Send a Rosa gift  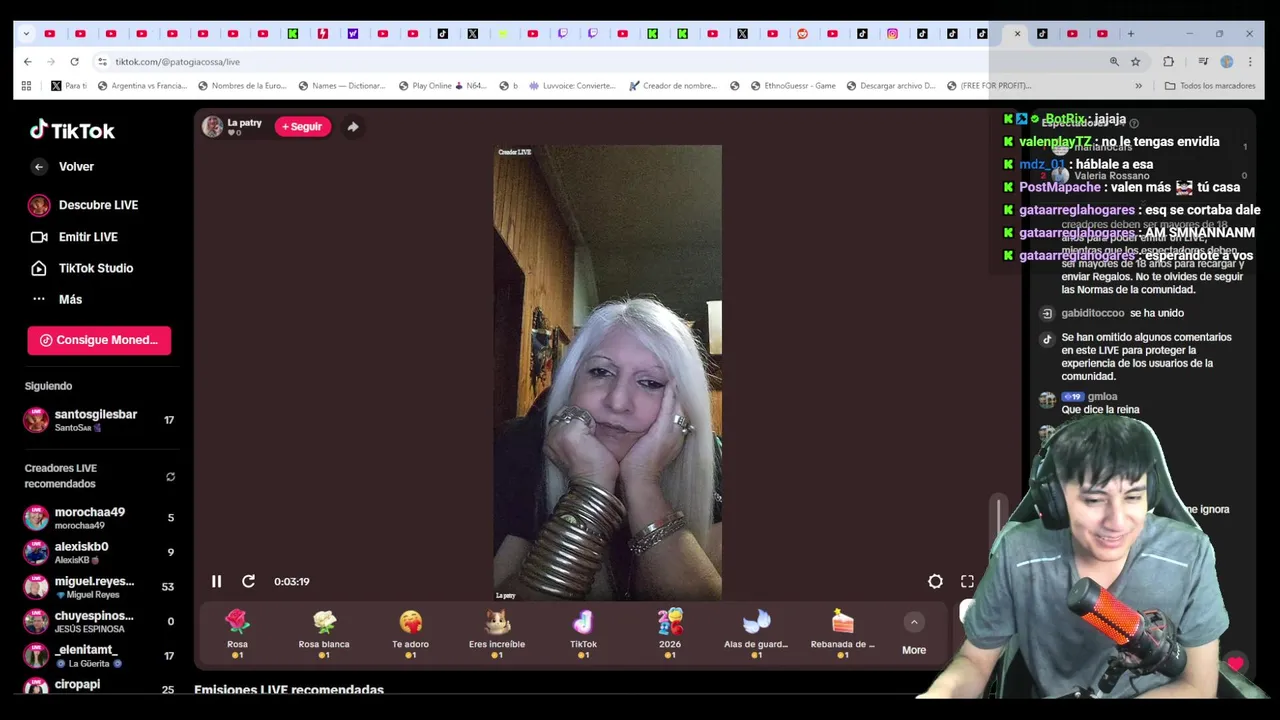(237, 633)
